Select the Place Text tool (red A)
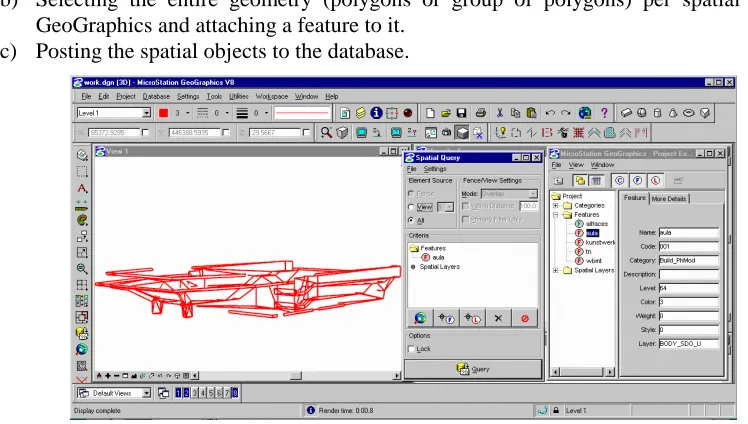The height and width of the screenshot is (424, 748). click(x=82, y=188)
